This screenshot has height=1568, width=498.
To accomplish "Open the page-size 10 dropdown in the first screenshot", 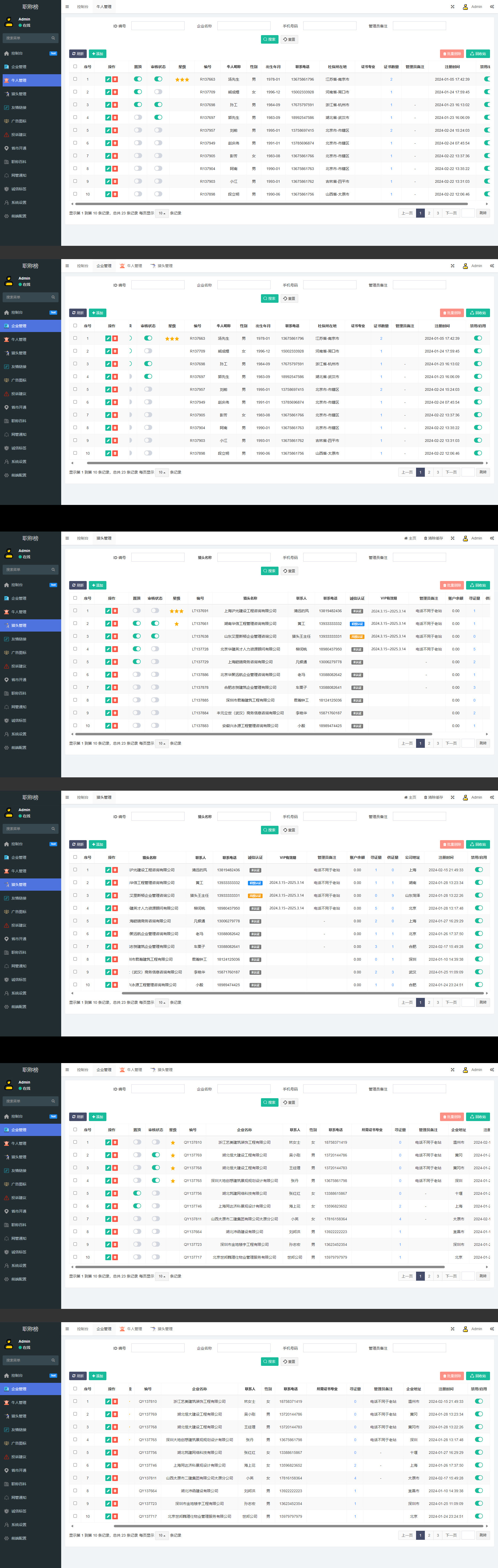I will (162, 213).
